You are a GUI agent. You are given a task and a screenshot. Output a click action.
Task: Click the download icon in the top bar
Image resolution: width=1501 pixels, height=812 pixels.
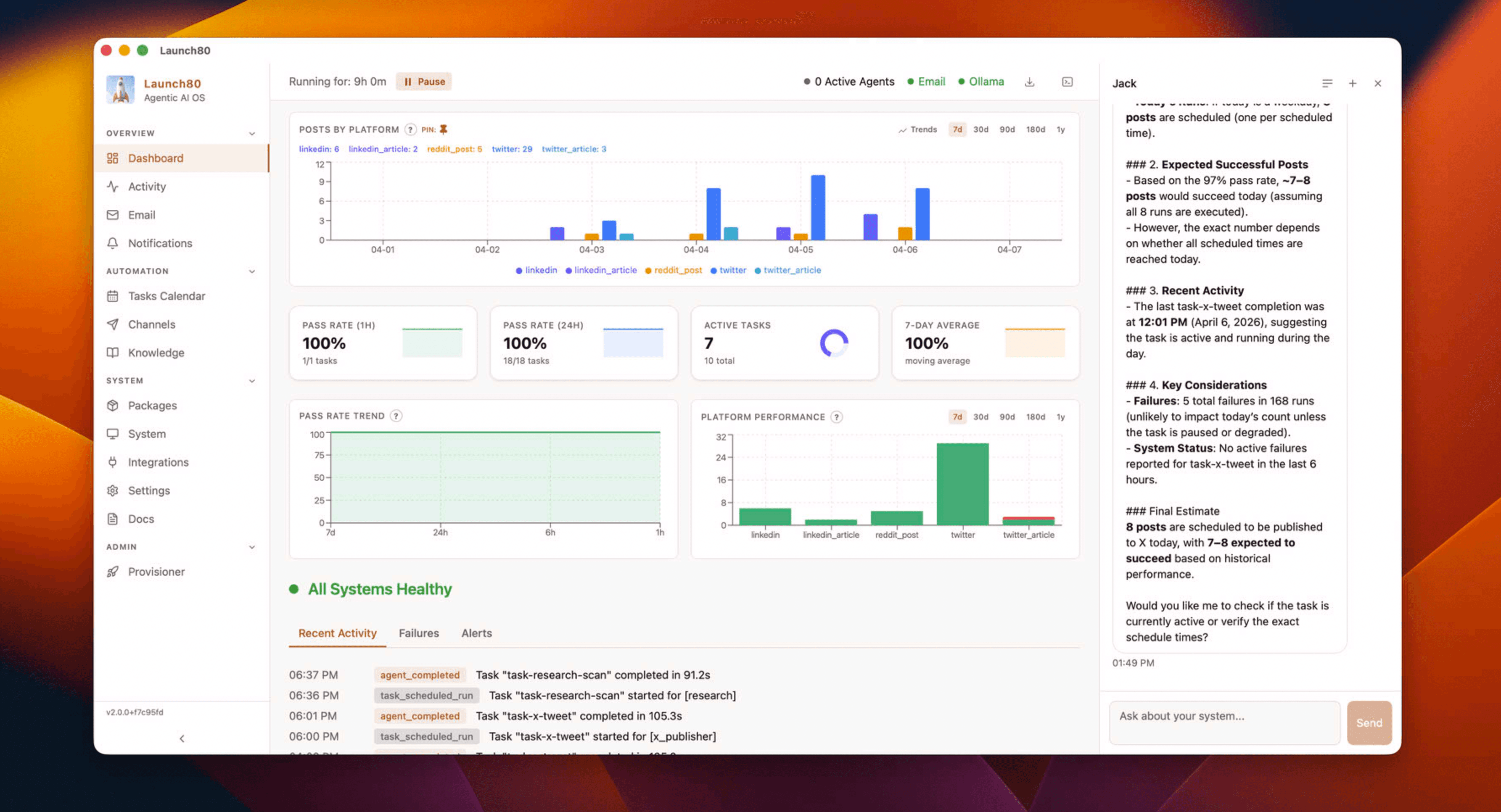(1030, 82)
